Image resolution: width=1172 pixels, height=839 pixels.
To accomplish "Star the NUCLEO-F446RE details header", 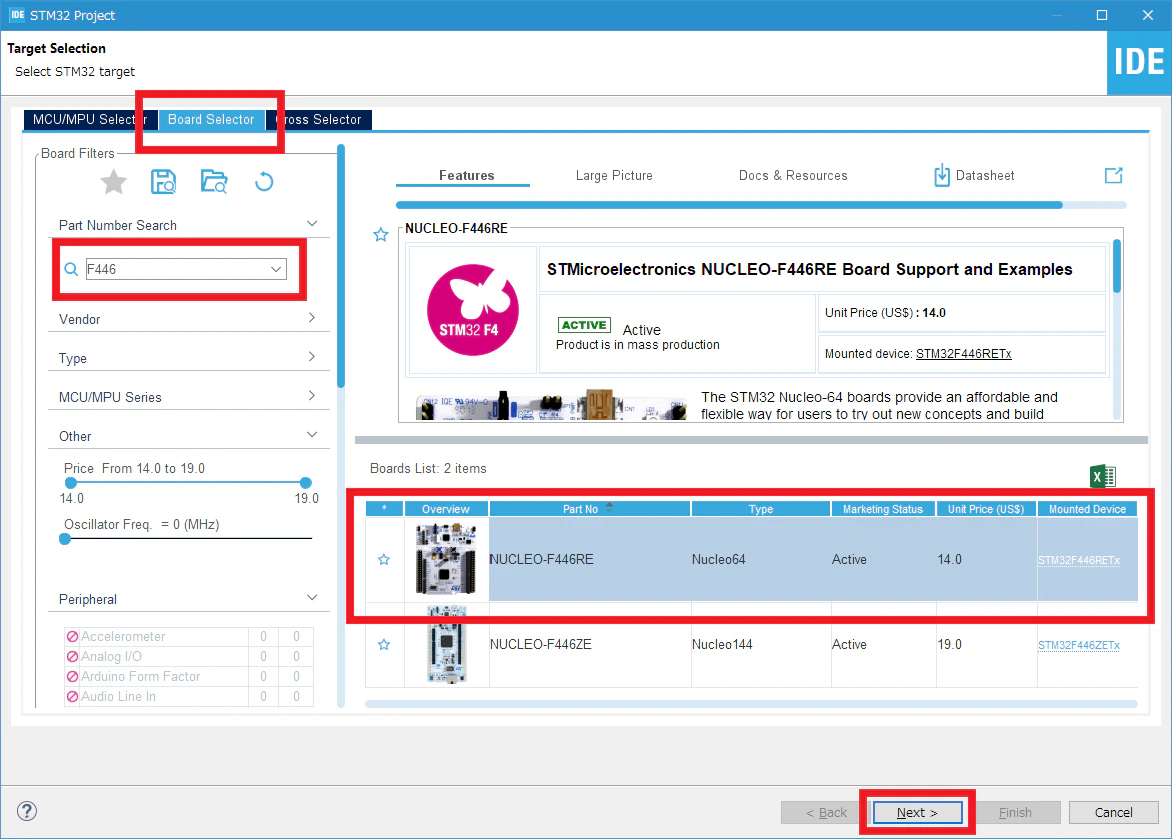I will [x=381, y=235].
